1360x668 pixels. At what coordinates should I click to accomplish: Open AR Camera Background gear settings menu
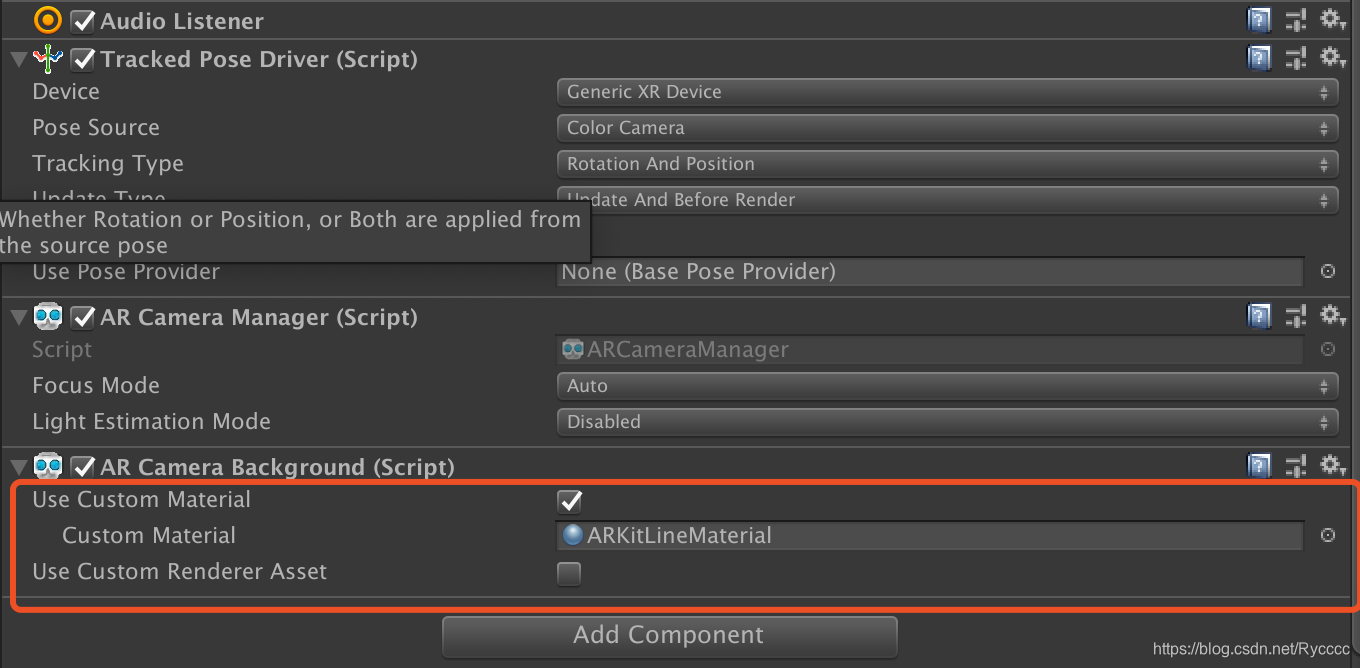[x=1330, y=466]
